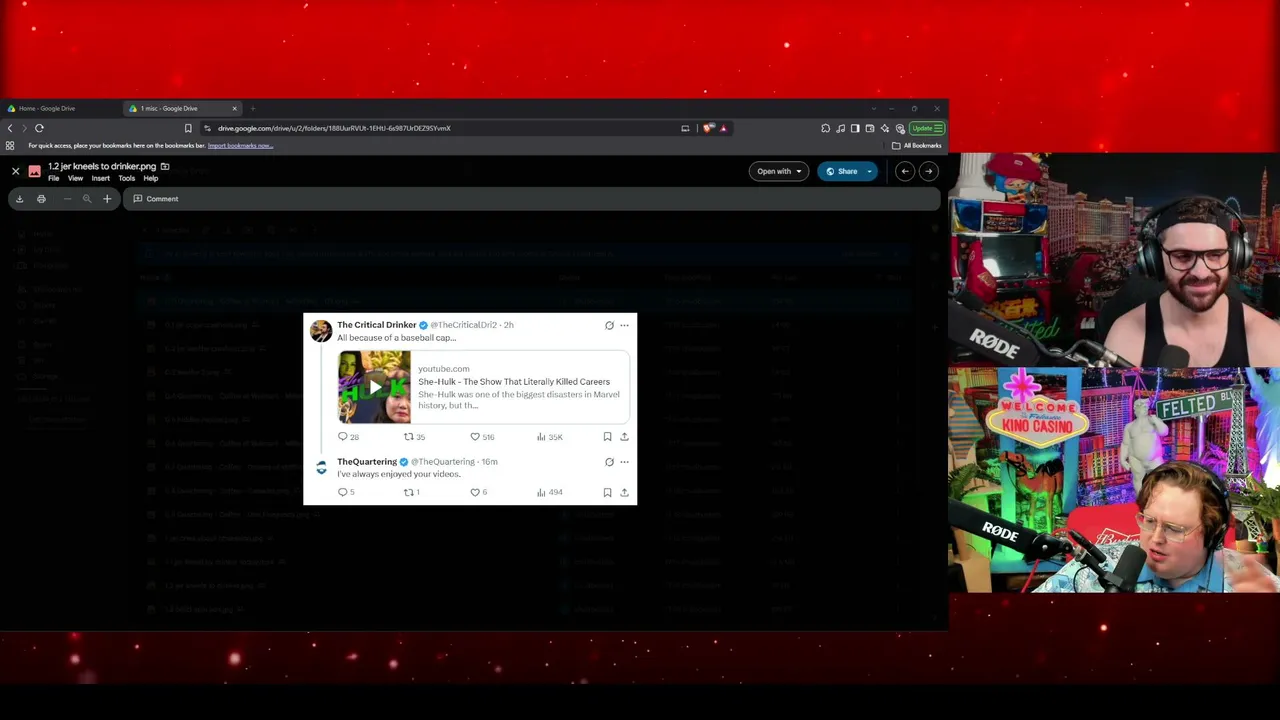Click the Import bookmarks now link
The height and width of the screenshot is (720, 1280).
point(240,146)
